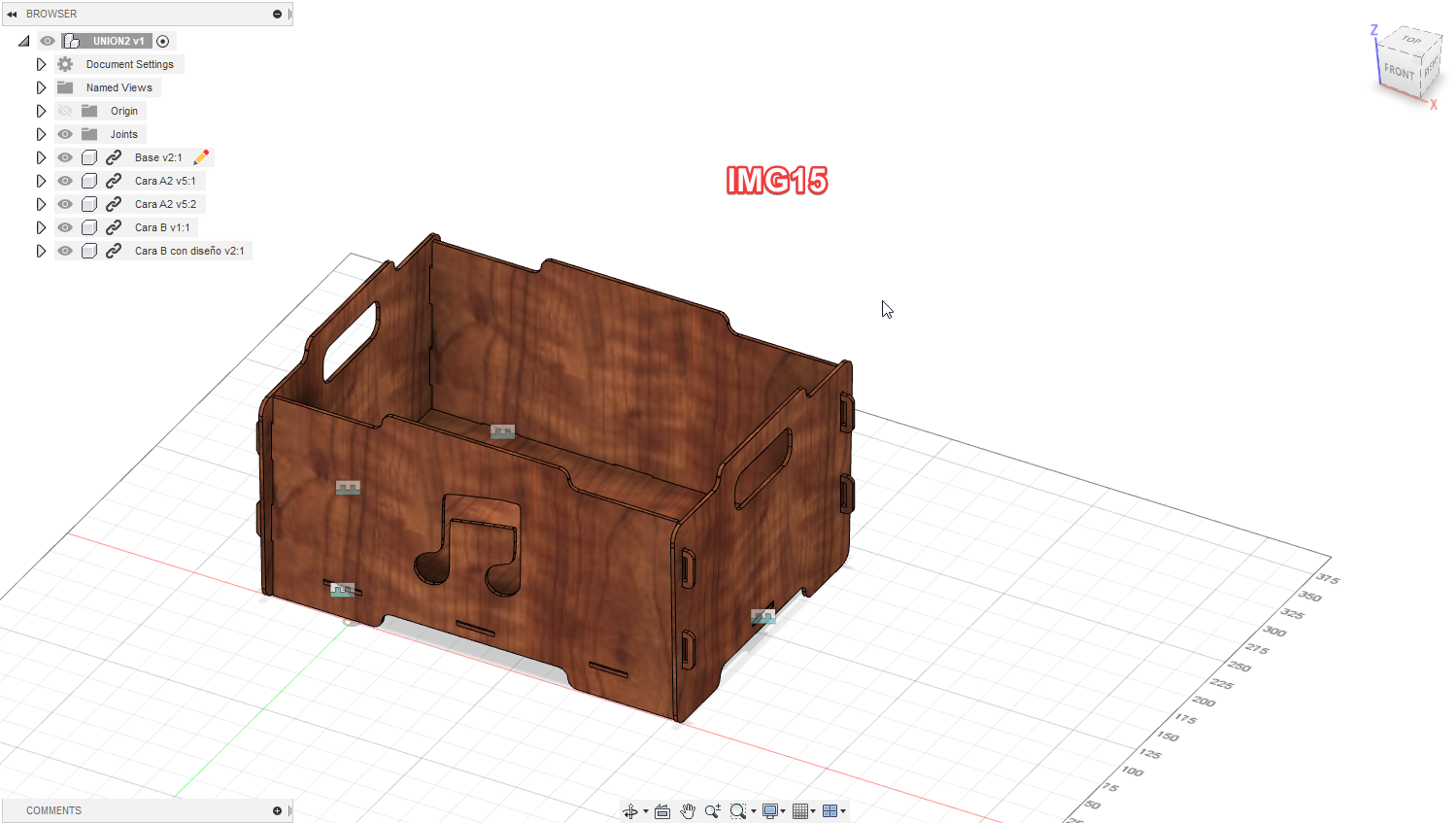Select the Zoom Window tool
The height and width of the screenshot is (823, 1456).
(738, 811)
